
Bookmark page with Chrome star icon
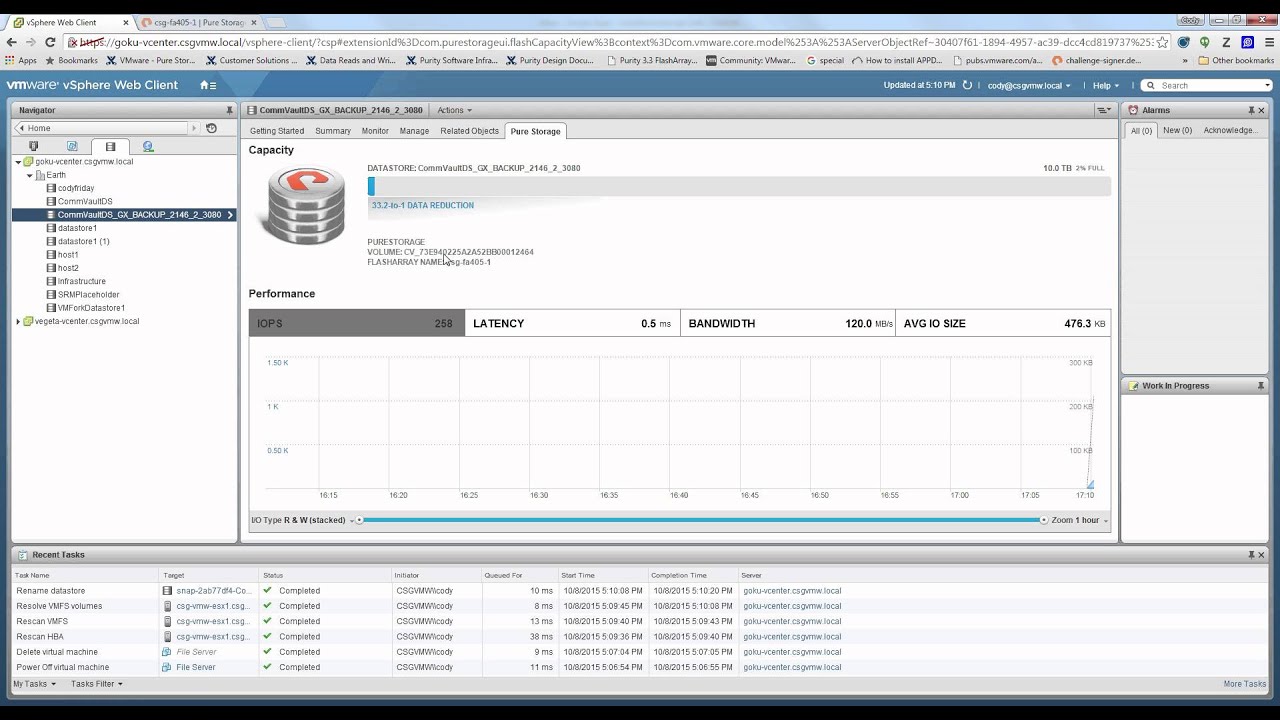(1162, 42)
